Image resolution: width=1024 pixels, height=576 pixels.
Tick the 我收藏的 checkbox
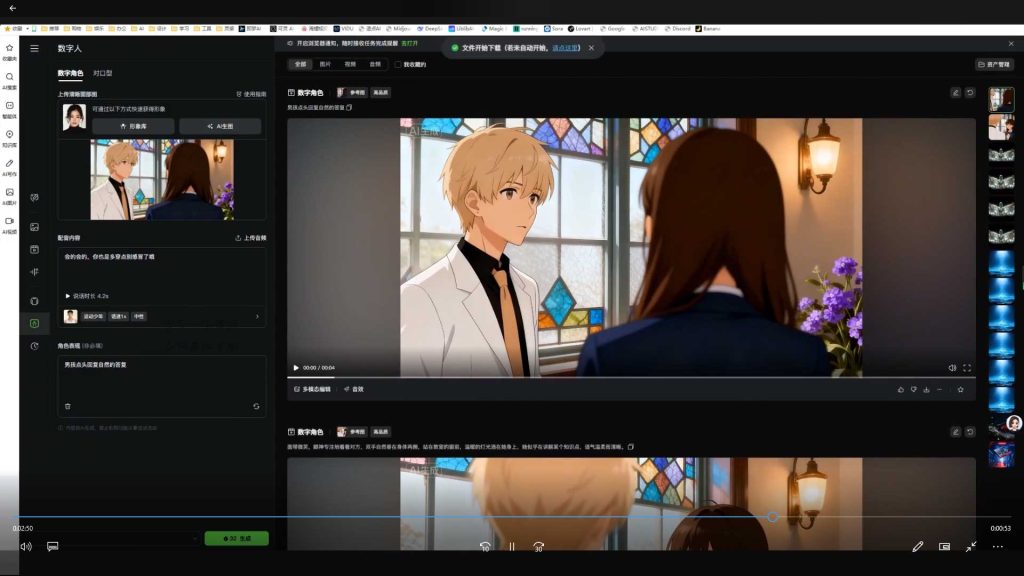pos(398,64)
